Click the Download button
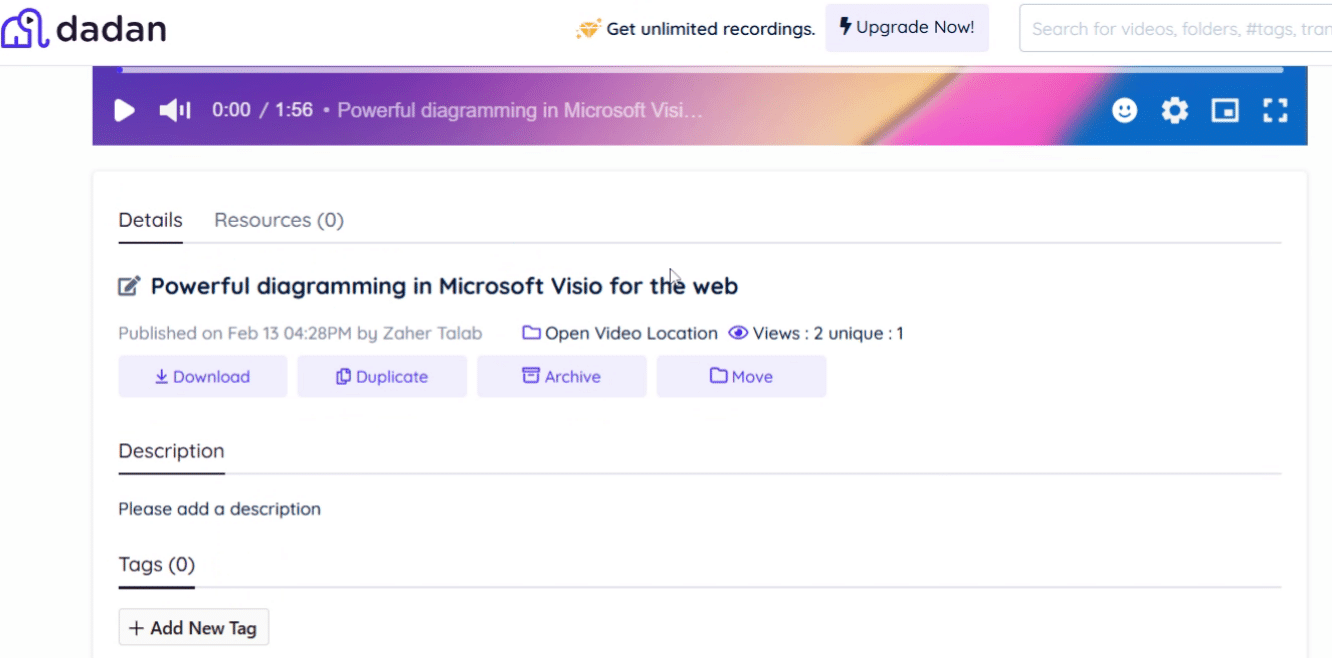 click(203, 377)
